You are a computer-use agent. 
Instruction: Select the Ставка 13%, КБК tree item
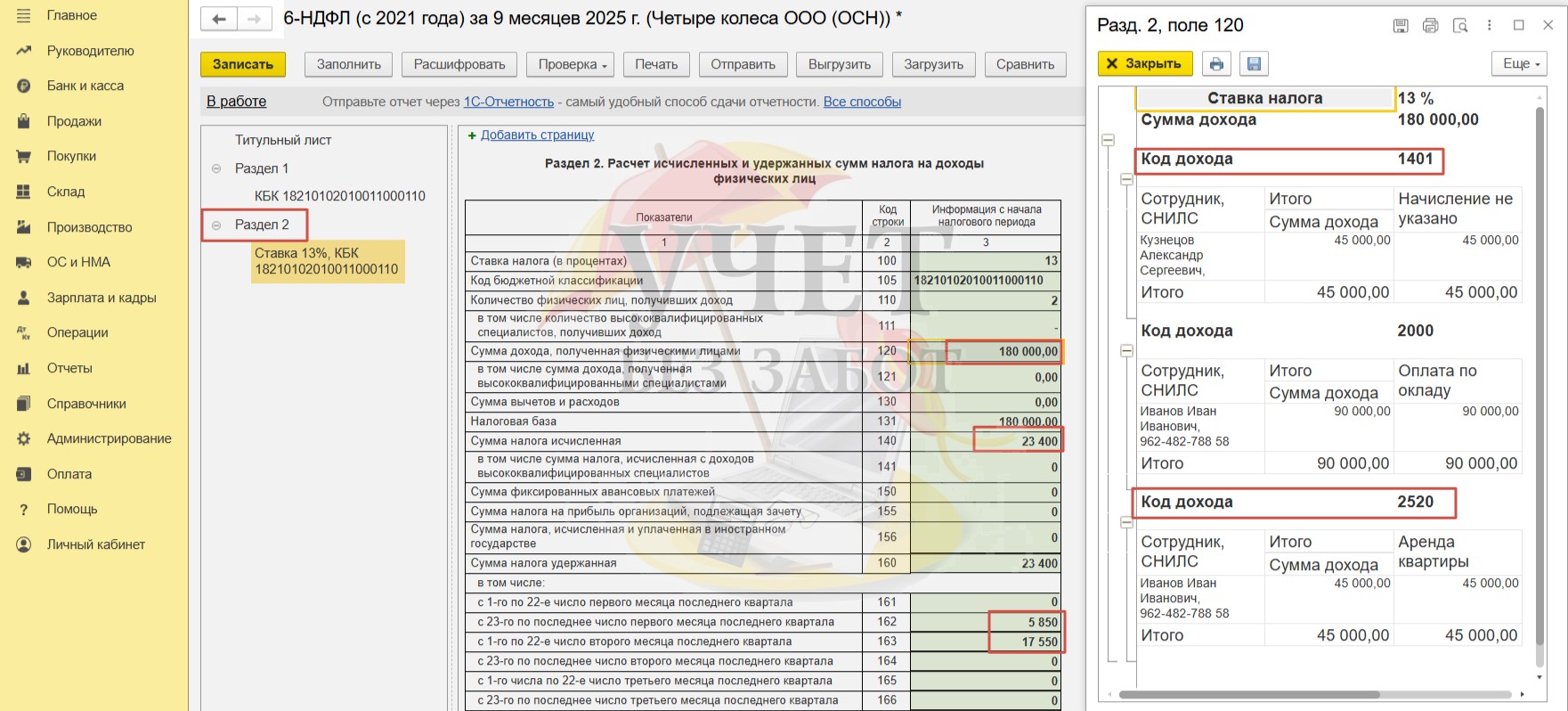click(327, 261)
